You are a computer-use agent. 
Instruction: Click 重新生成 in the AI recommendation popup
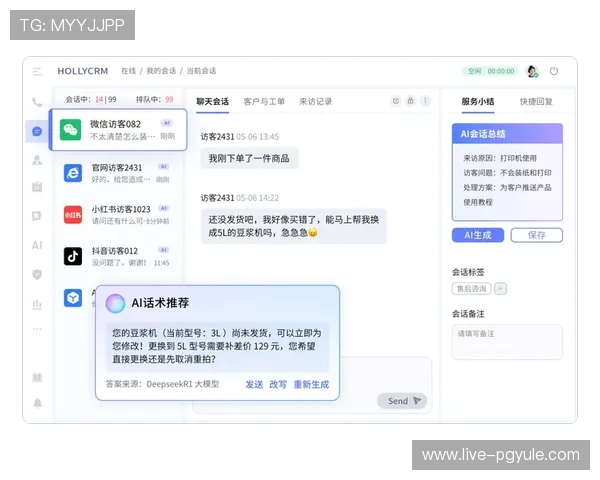coord(311,384)
